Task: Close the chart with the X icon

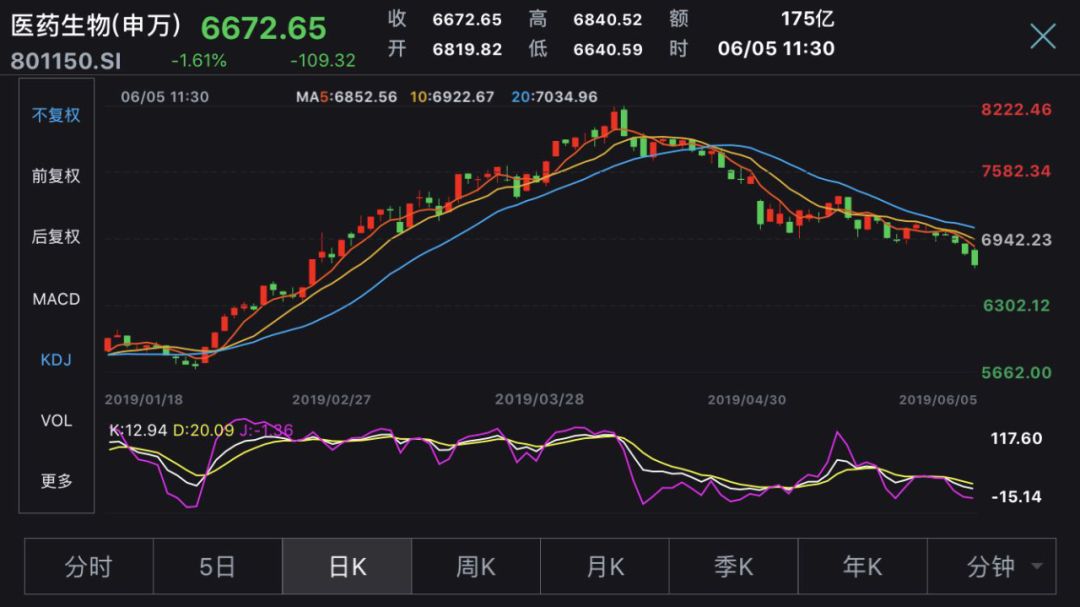Action: (1043, 37)
